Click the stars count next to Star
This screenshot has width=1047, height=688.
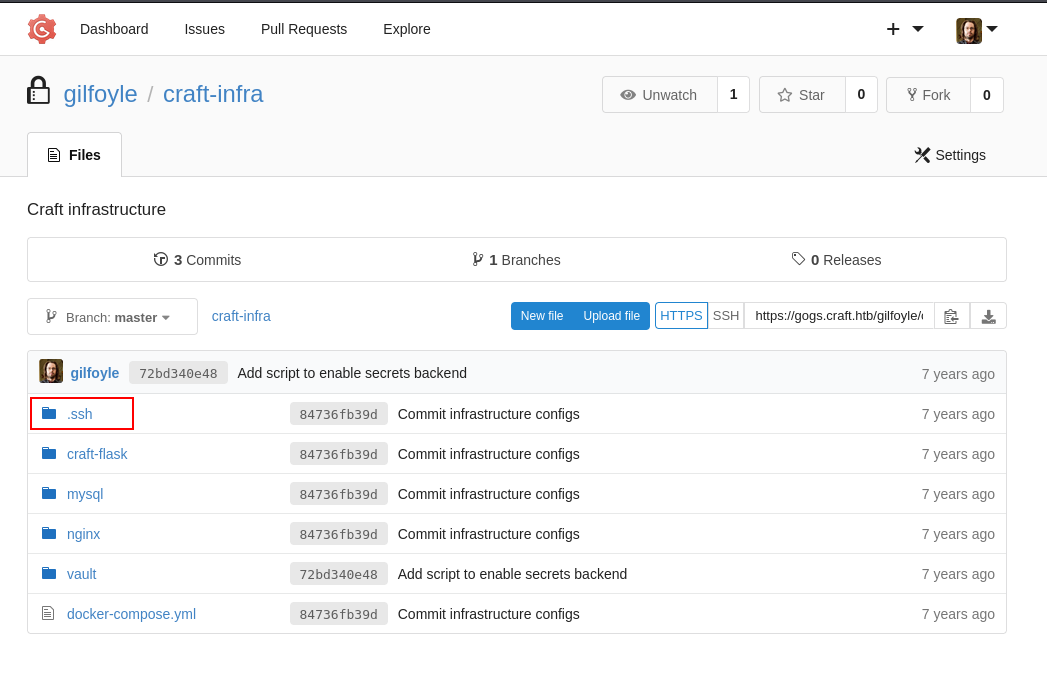(x=861, y=95)
